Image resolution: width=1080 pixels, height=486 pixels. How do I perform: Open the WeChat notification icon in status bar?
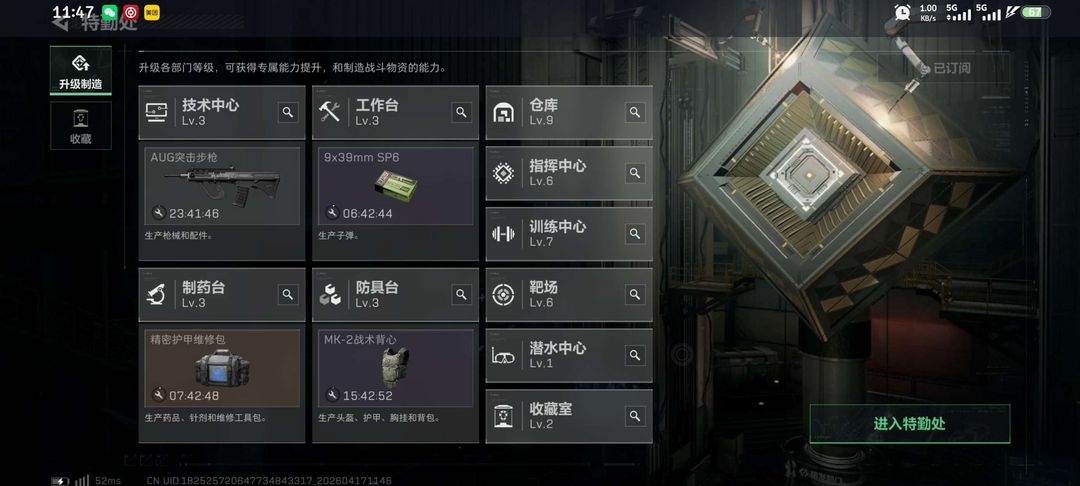[110, 12]
